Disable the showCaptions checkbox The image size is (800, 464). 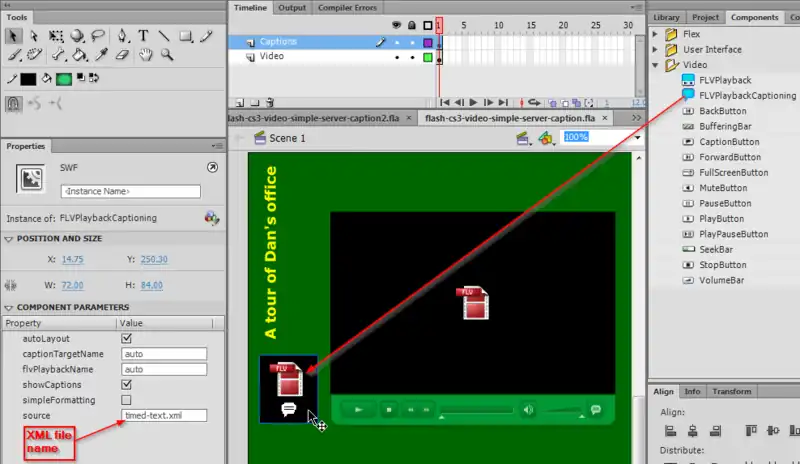click(x=126, y=384)
